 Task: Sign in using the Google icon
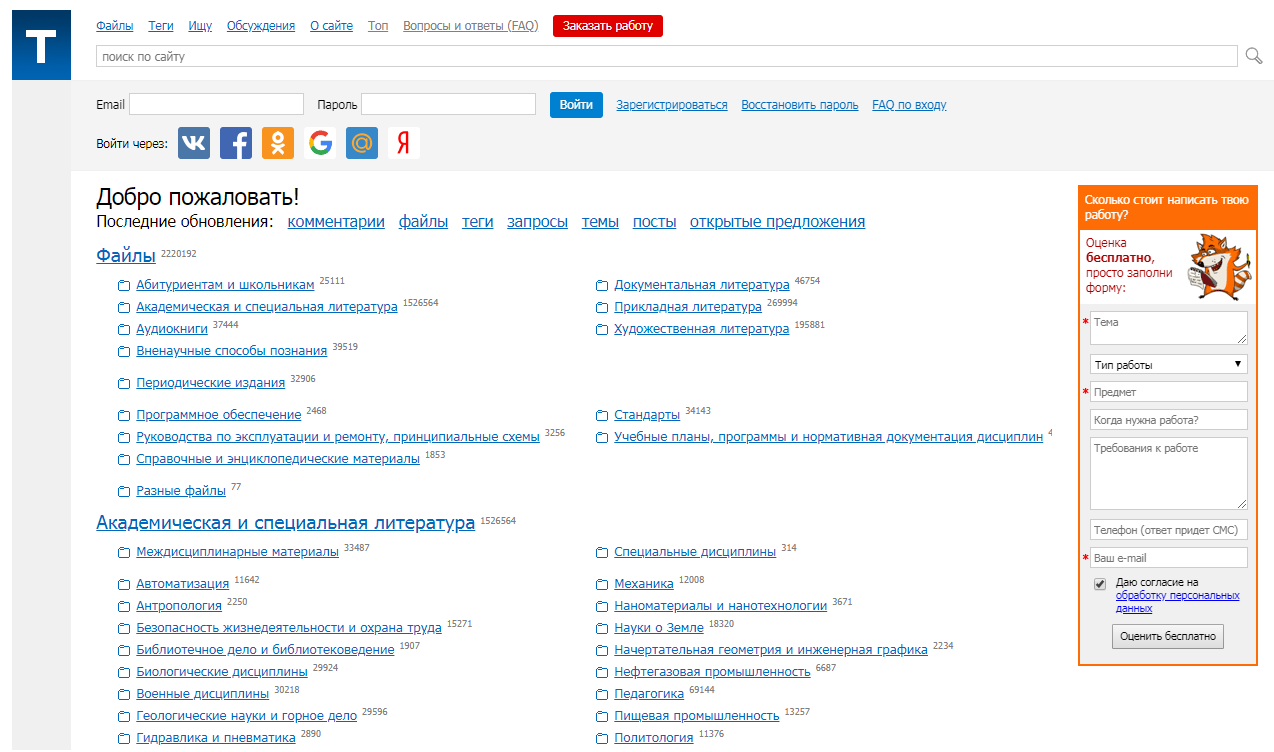(320, 143)
